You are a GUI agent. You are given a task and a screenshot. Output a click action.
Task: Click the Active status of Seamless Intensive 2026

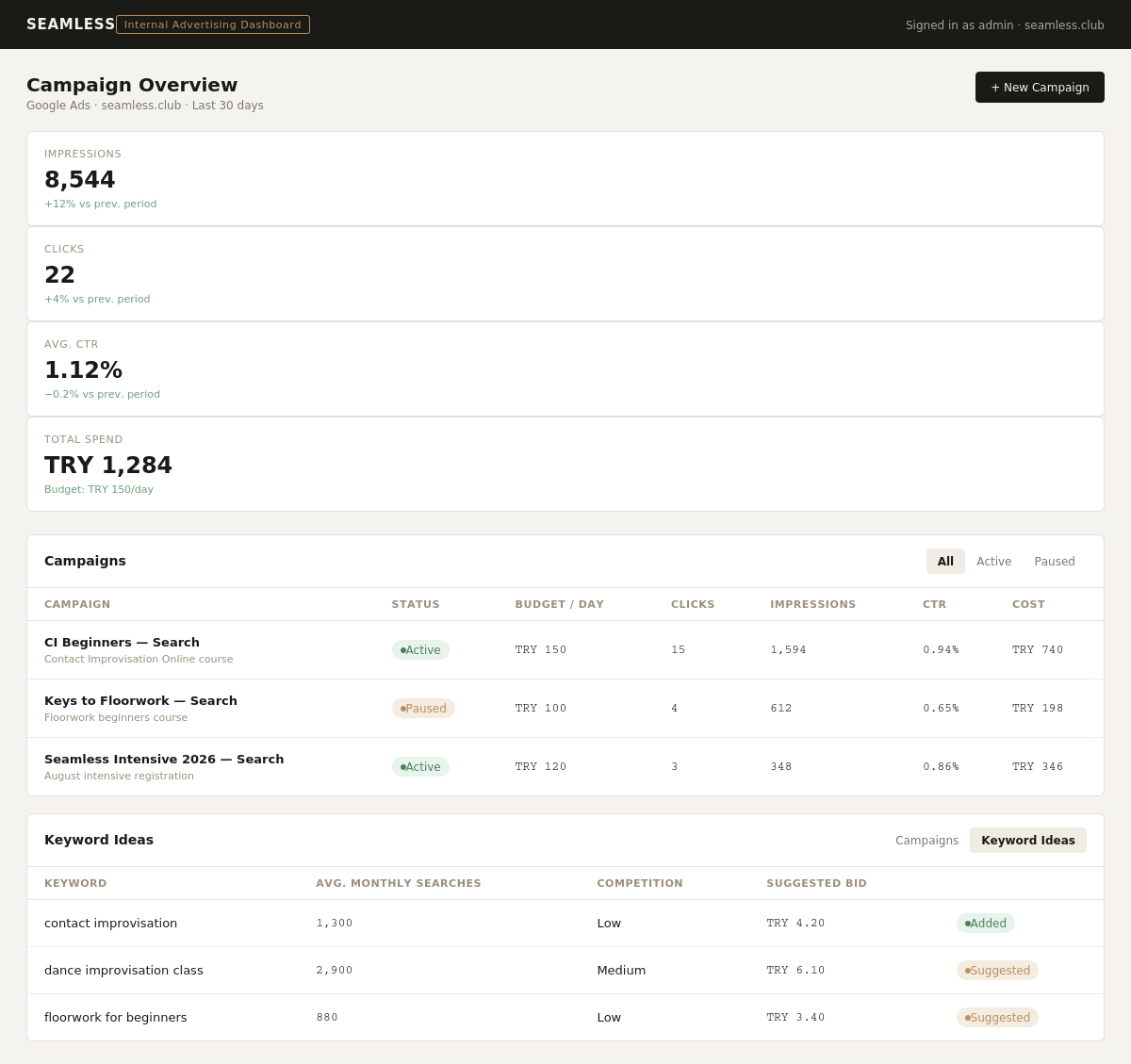(x=420, y=767)
